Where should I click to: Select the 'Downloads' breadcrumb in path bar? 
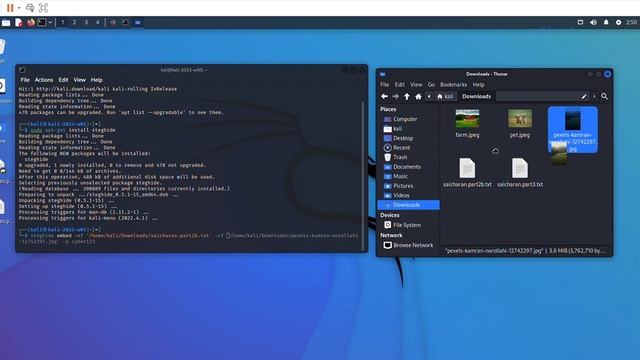click(476, 96)
